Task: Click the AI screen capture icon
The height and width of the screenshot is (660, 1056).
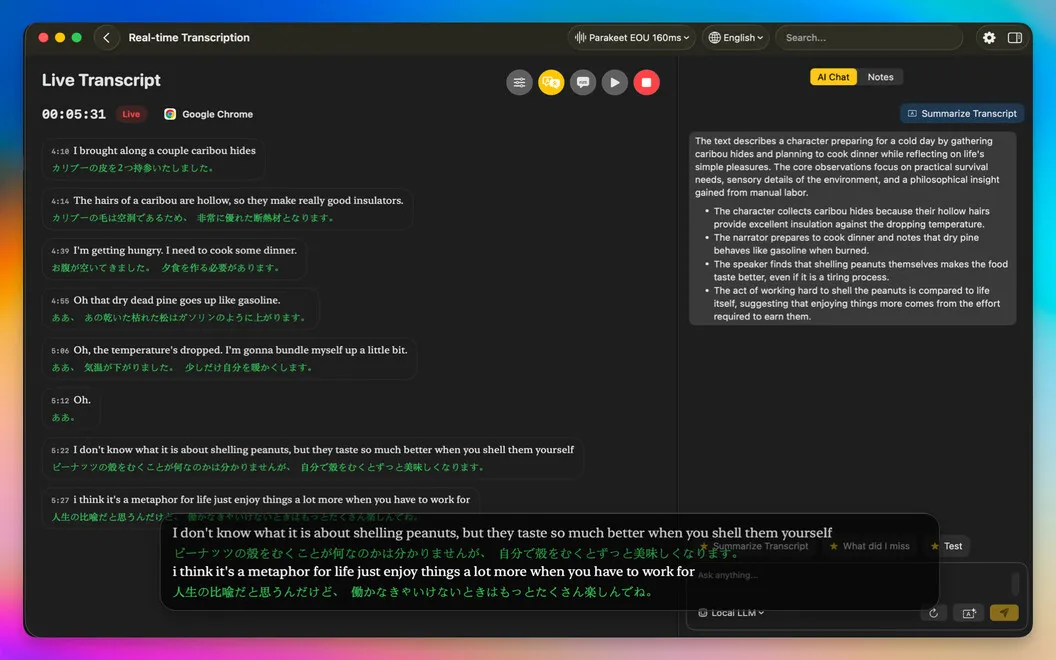Action: (969, 613)
